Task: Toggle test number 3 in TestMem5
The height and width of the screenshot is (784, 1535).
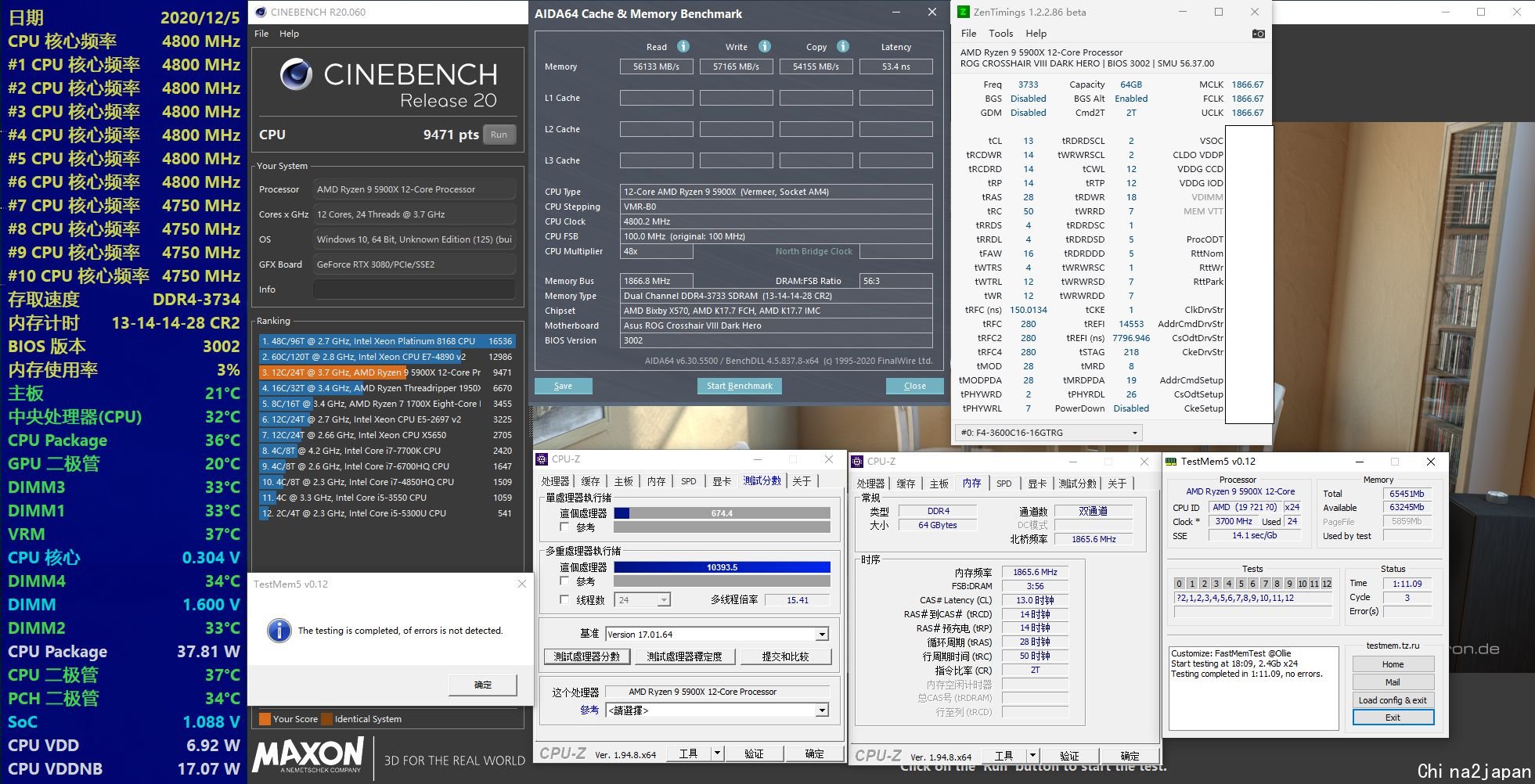Action: tap(1216, 584)
